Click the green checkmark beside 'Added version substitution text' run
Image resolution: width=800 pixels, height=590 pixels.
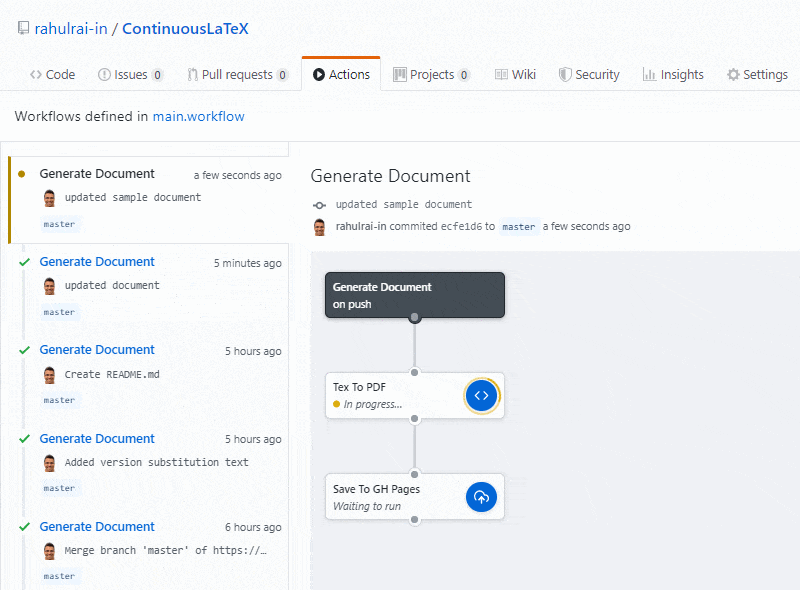(x=24, y=439)
